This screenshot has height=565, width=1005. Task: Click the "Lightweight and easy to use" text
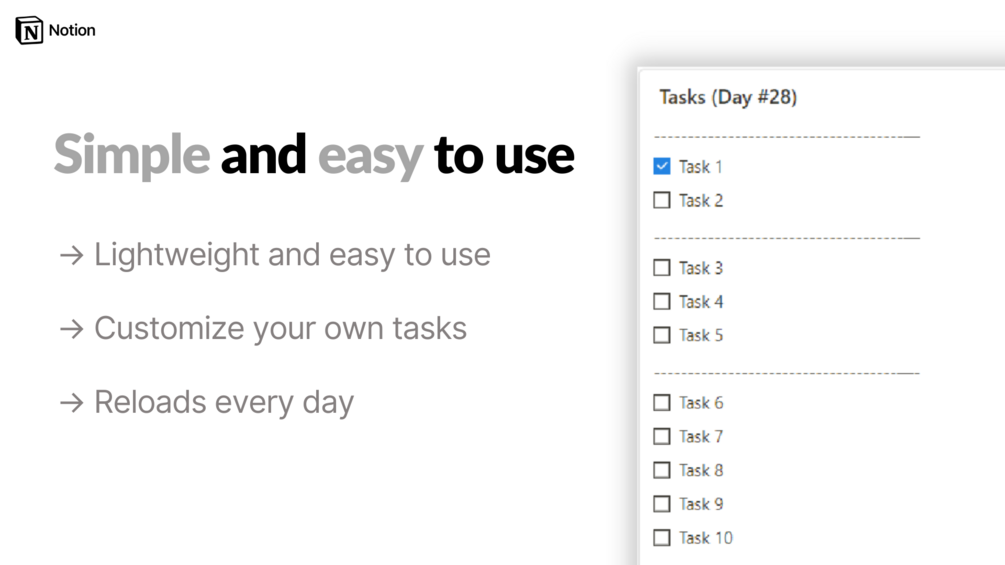tap(292, 255)
